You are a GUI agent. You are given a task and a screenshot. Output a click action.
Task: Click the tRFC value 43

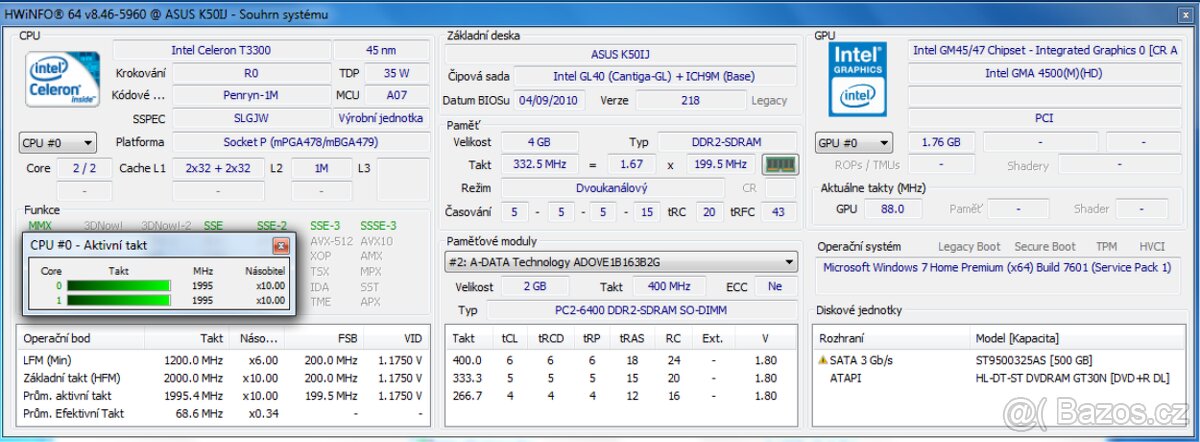pyautogui.click(x=779, y=211)
